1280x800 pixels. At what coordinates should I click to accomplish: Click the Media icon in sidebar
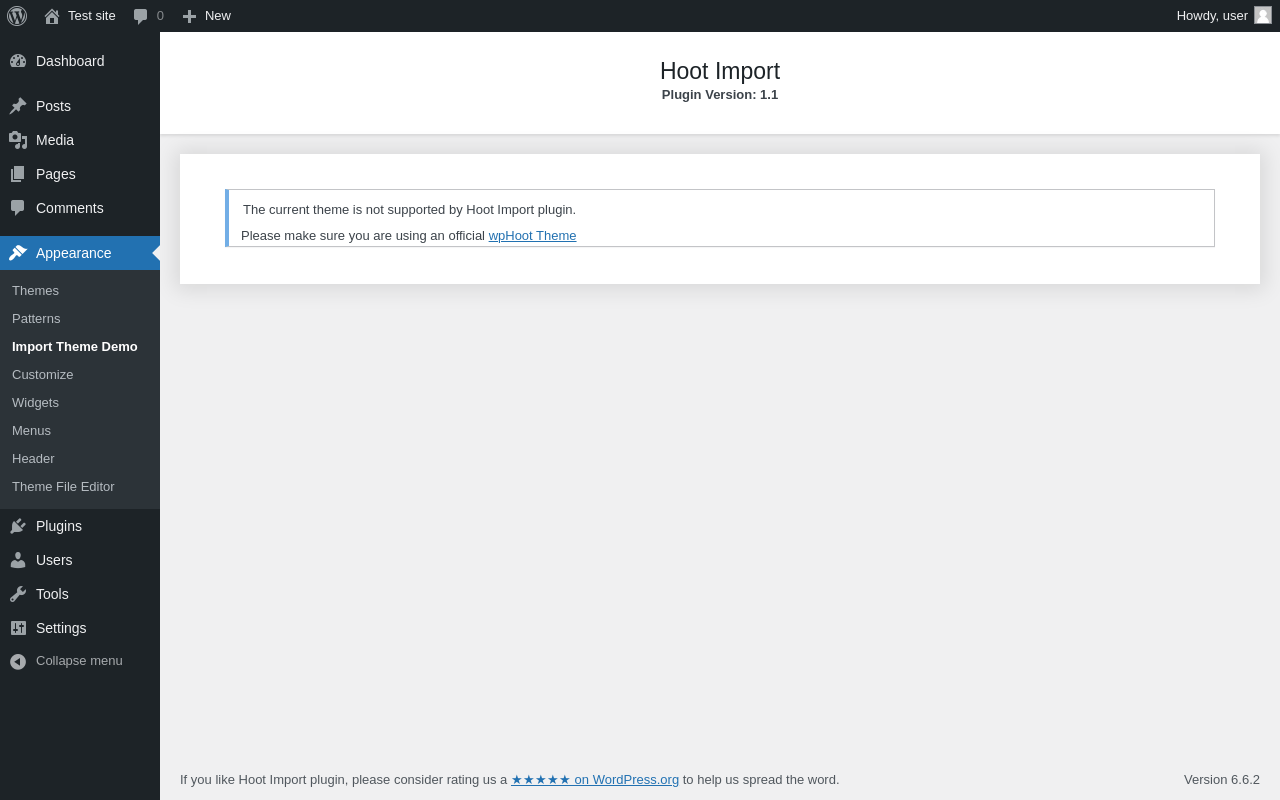(18, 140)
